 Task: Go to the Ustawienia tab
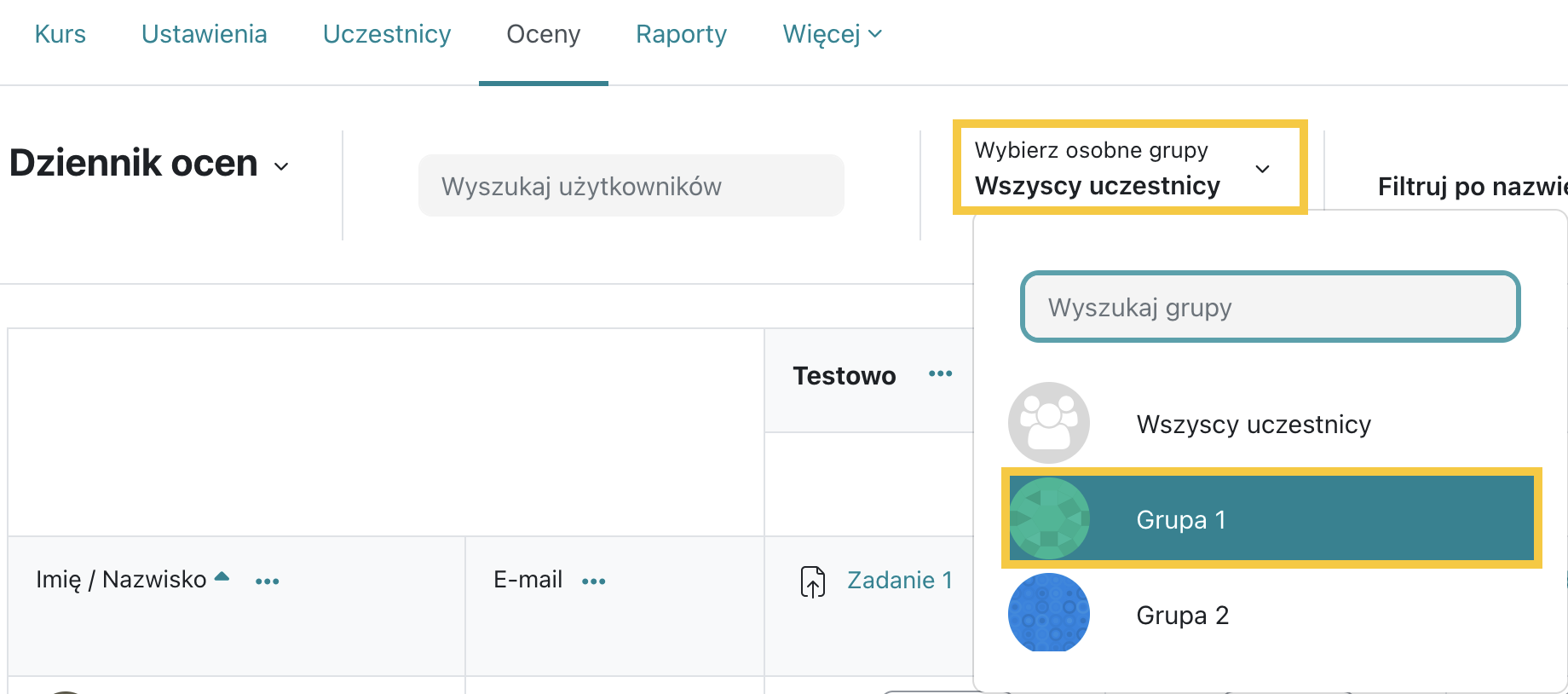coord(205,34)
